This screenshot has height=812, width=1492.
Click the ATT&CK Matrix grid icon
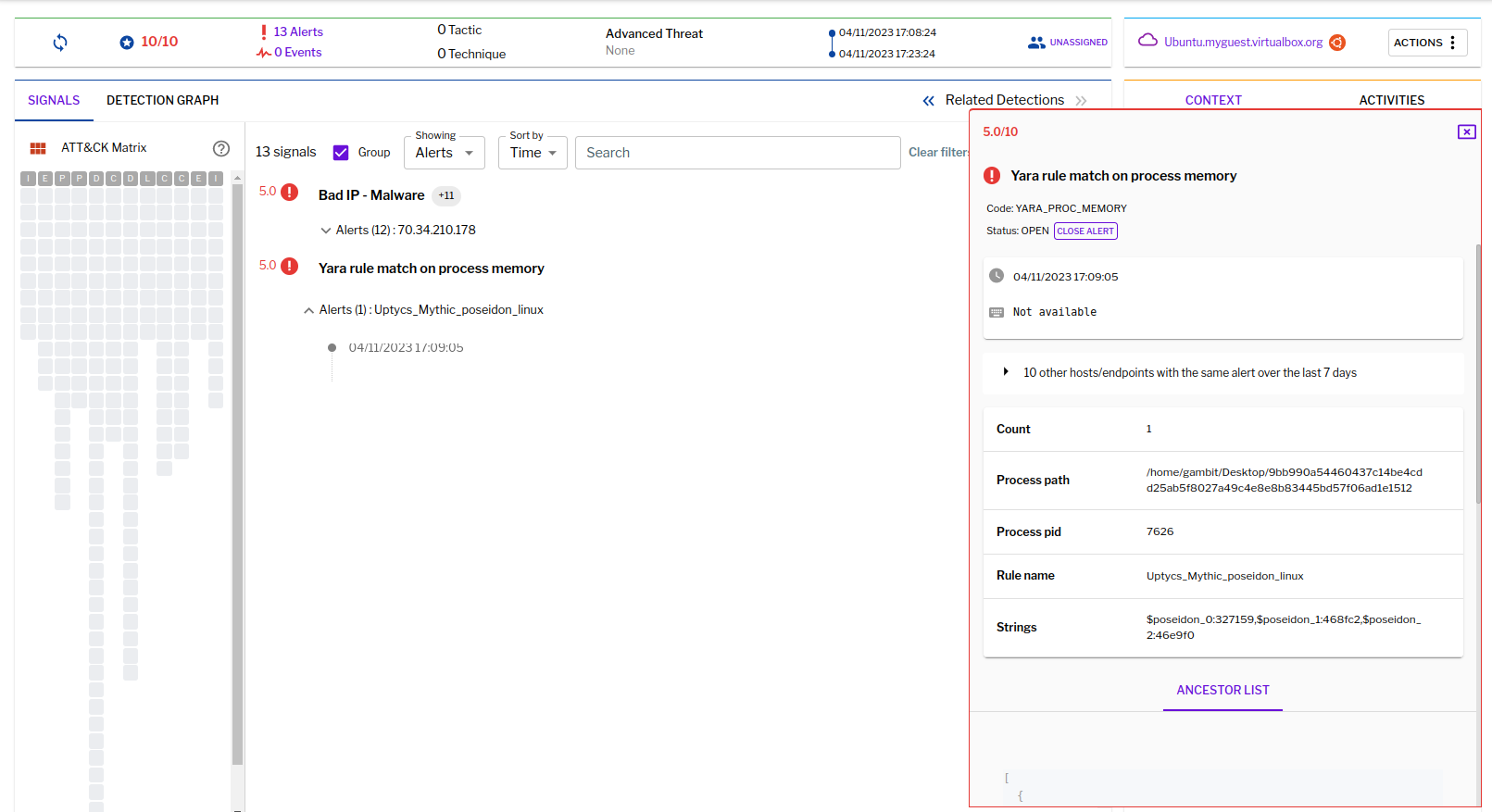(38, 148)
